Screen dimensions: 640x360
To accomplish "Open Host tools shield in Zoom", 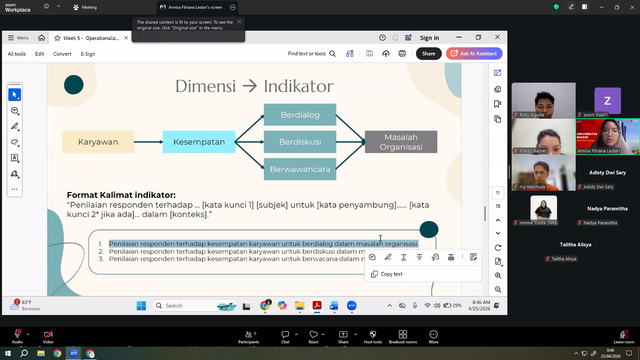I will pos(373,337).
